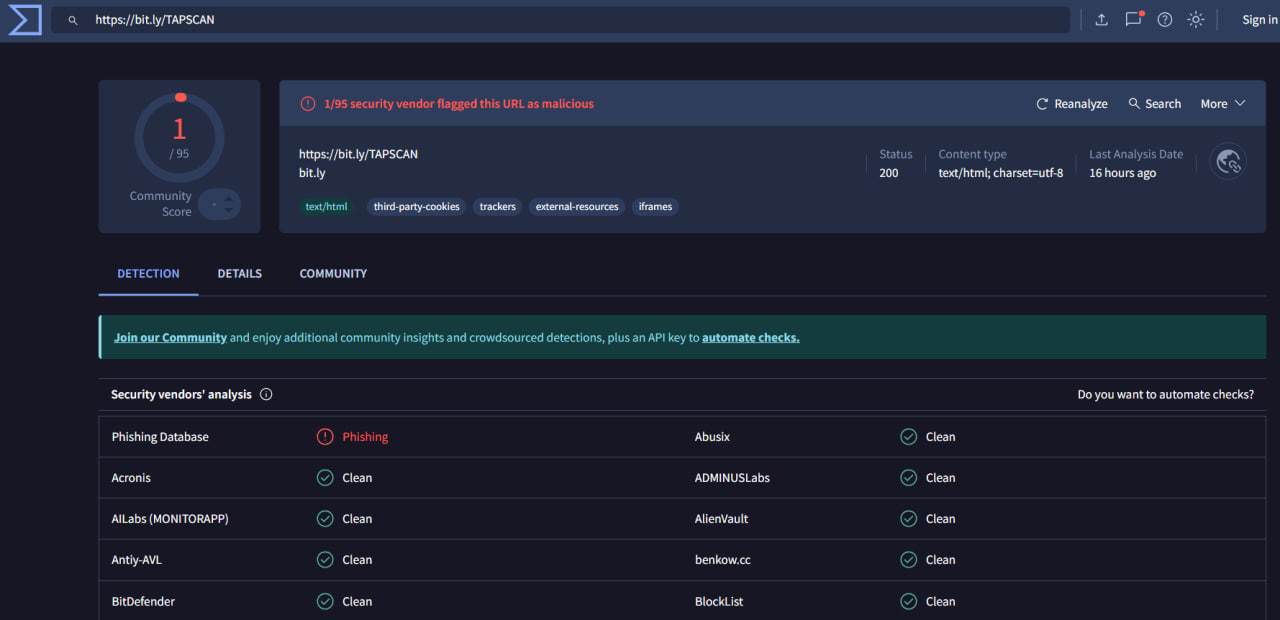The width and height of the screenshot is (1280, 620).
Task: Open the help question-mark icon
Action: [x=1164, y=19]
